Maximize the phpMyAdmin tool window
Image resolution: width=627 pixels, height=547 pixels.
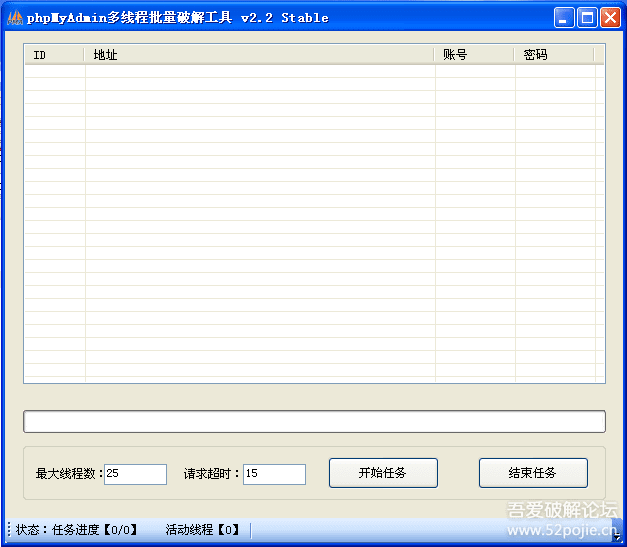tap(587, 18)
